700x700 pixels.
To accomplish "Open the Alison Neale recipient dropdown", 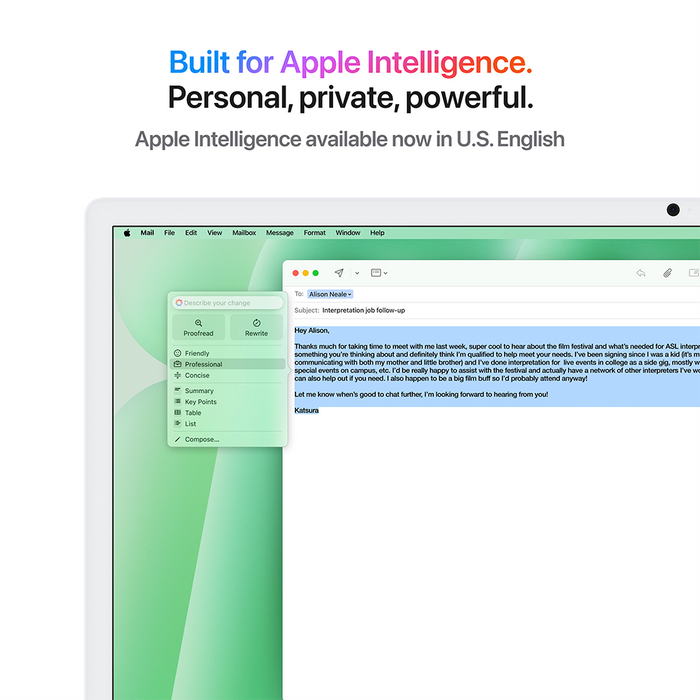I will pos(330,294).
